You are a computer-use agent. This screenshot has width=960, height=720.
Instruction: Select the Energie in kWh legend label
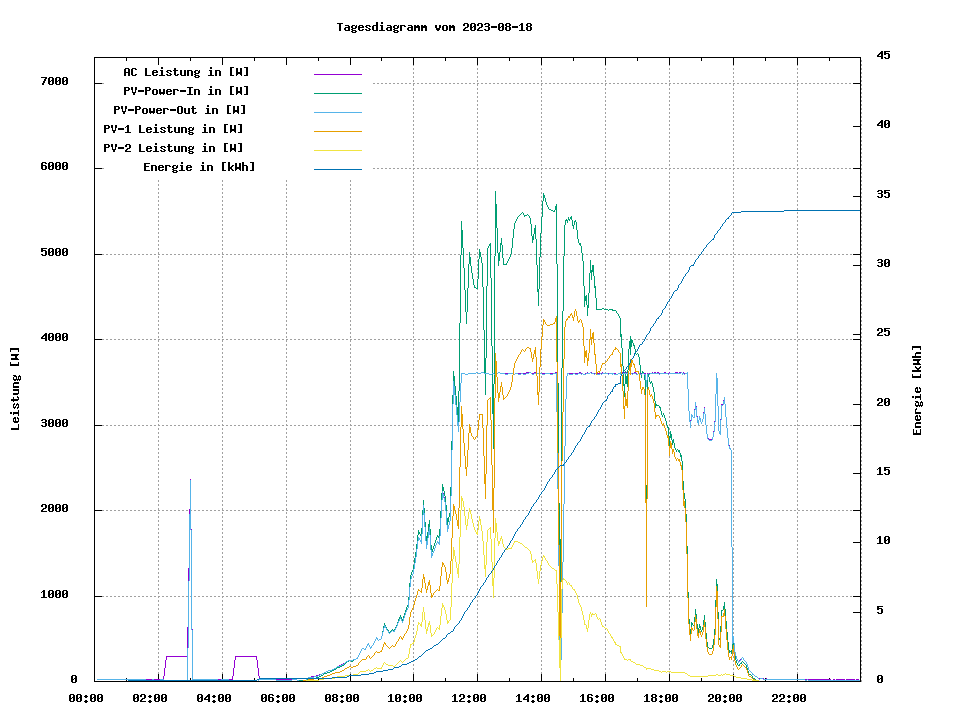coord(199,167)
